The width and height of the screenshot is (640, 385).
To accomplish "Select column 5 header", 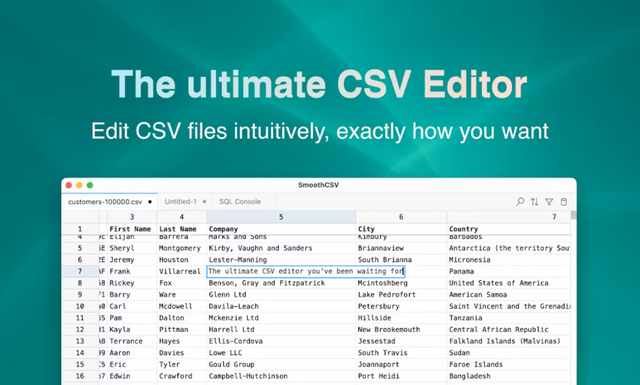I will point(281,217).
